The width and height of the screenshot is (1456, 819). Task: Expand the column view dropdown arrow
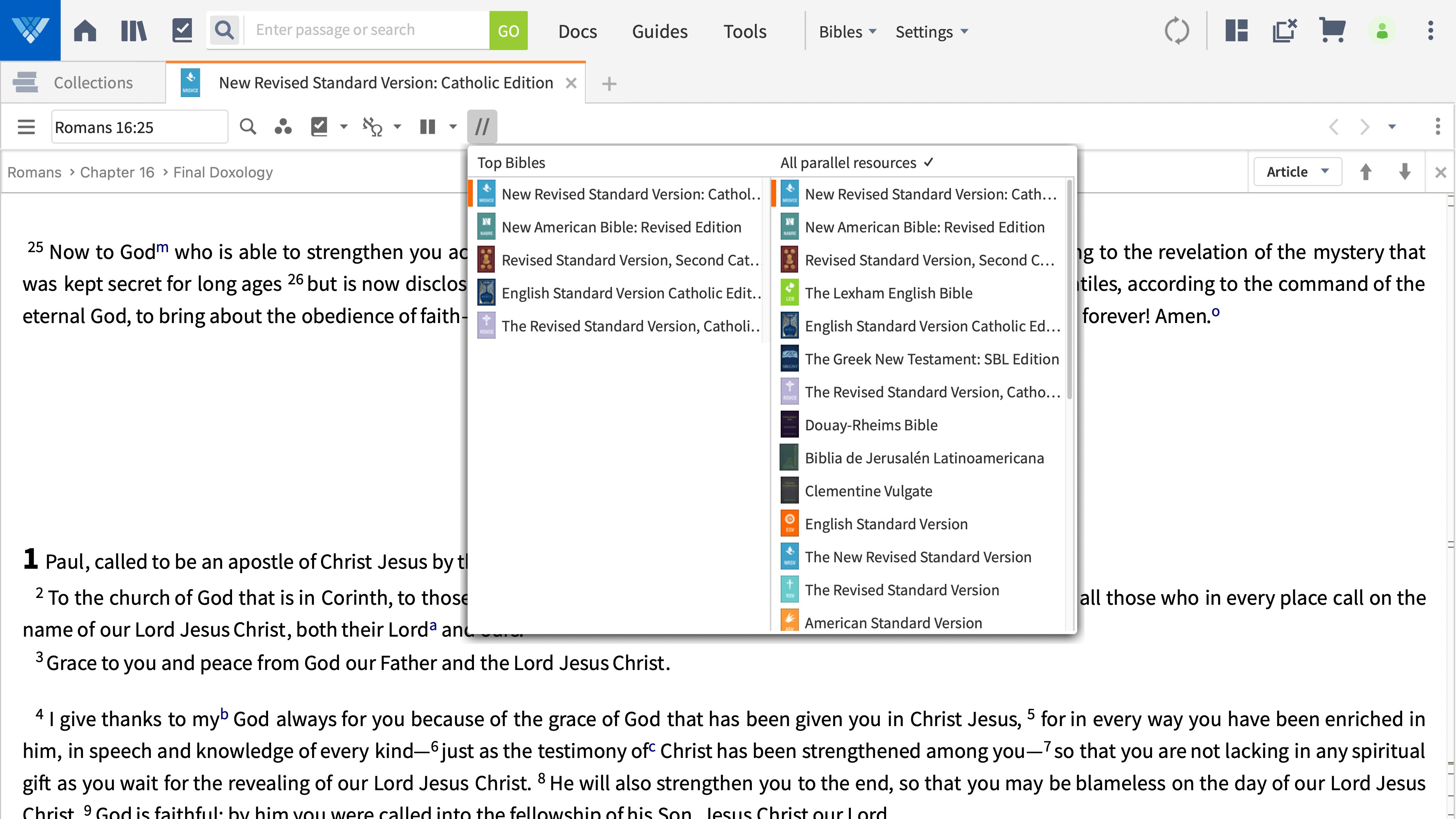pyautogui.click(x=453, y=127)
